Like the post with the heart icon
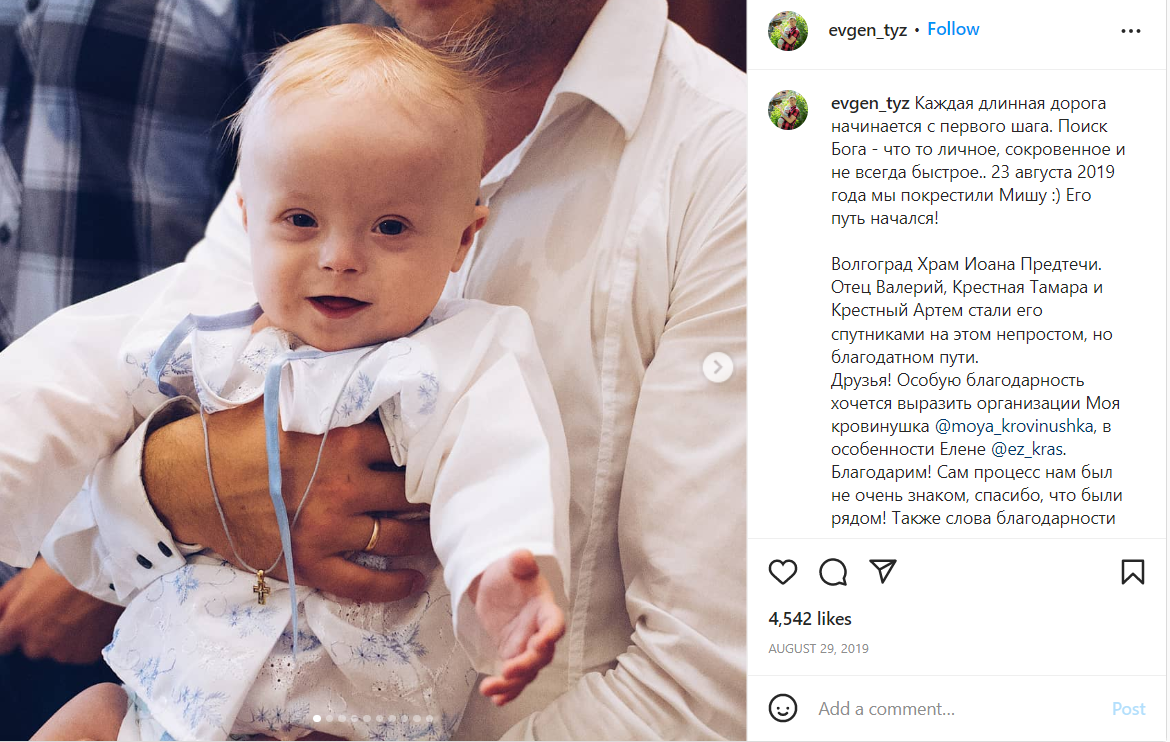Viewport: 1170px width, 742px height. tap(783, 572)
